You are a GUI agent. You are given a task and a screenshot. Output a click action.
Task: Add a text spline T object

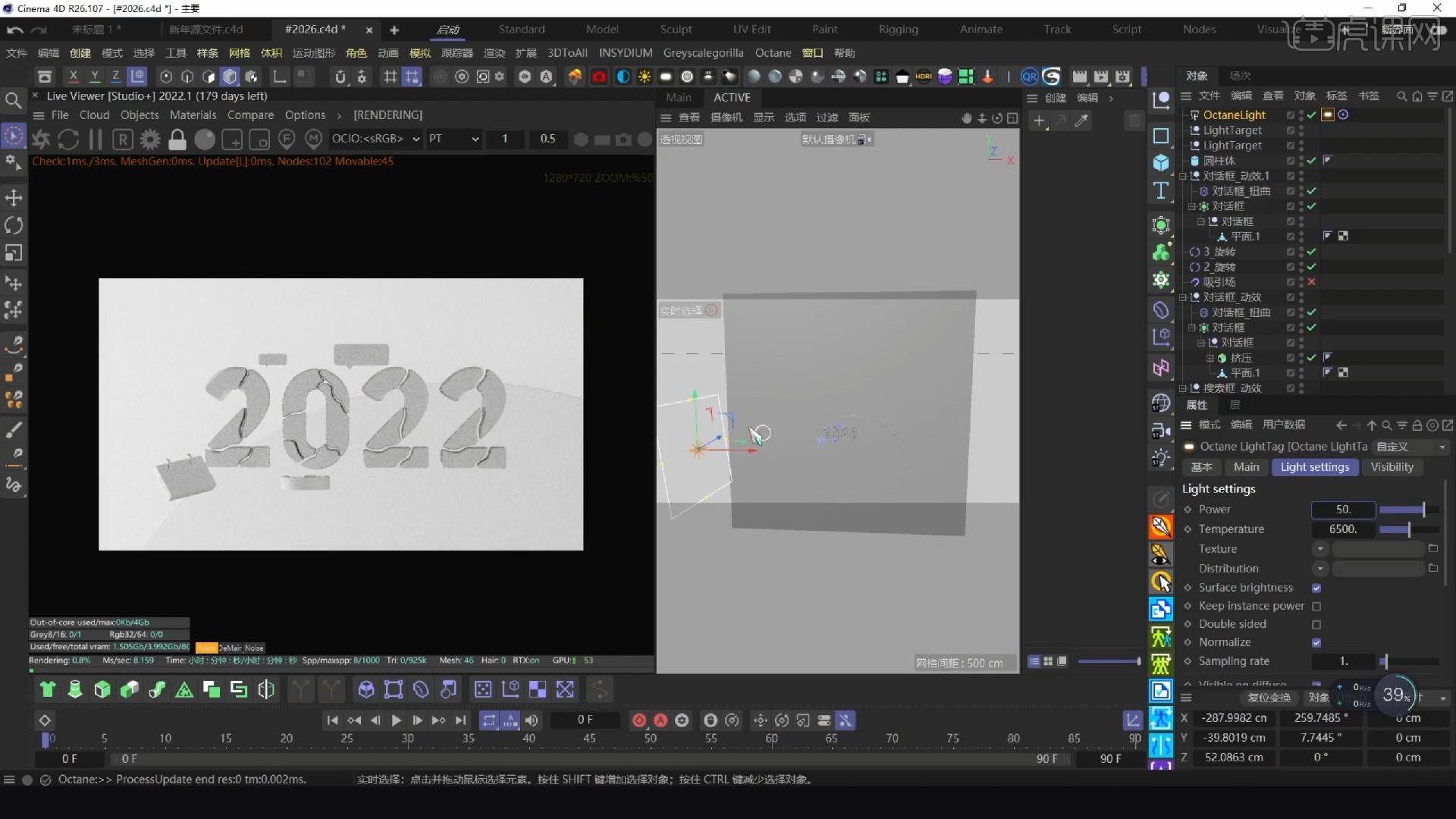1161,190
